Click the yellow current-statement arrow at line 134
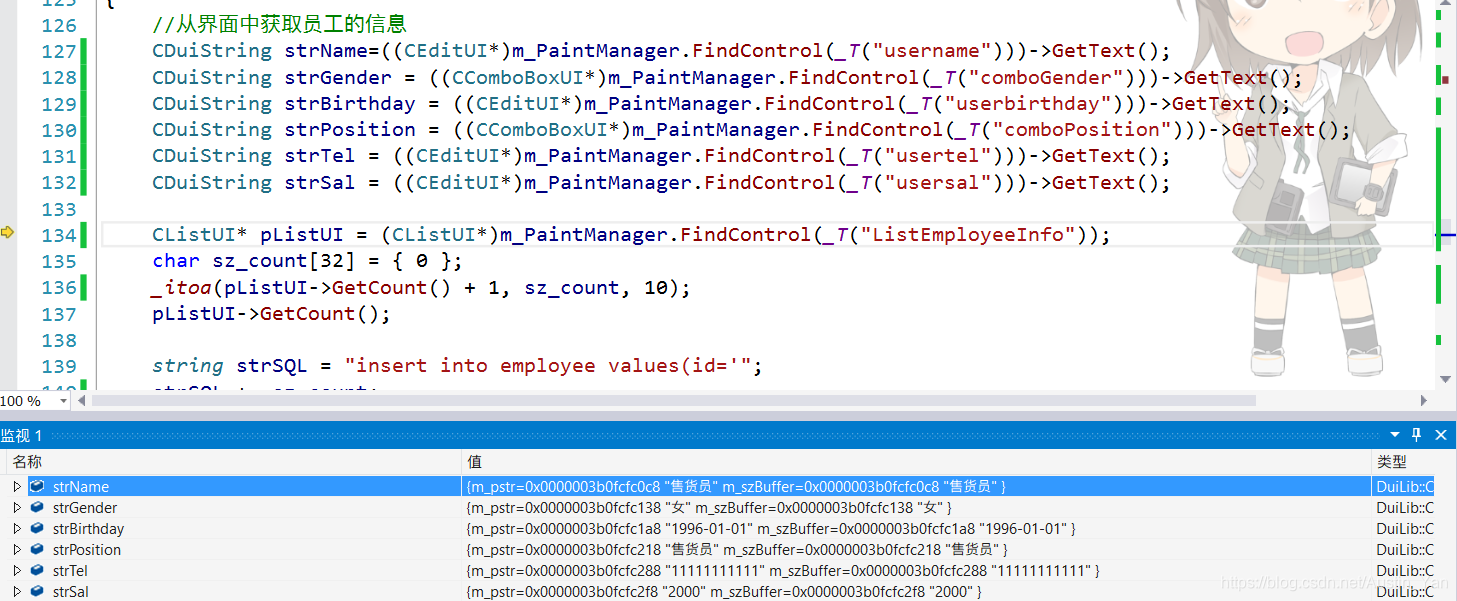This screenshot has height=601, width=1457. [x=8, y=233]
